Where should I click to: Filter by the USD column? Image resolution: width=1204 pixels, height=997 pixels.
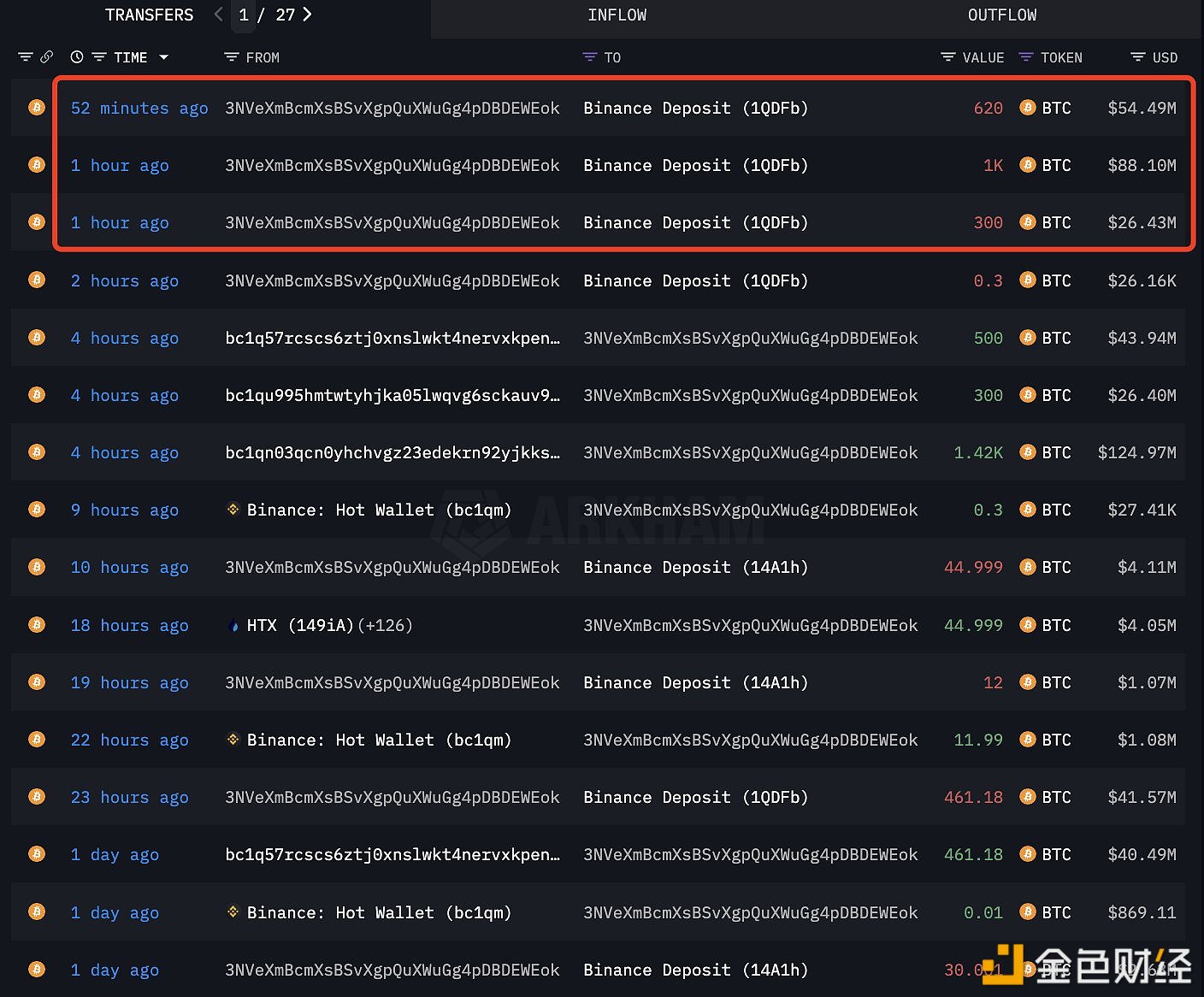[x=1137, y=57]
